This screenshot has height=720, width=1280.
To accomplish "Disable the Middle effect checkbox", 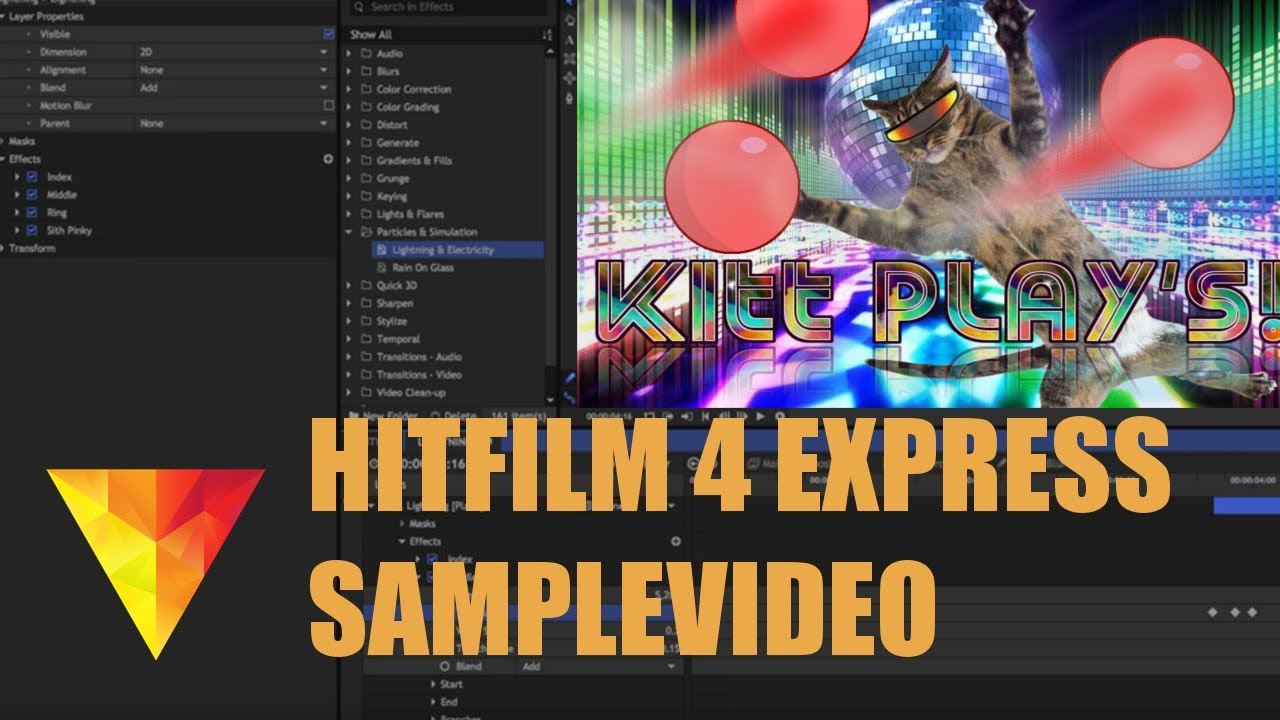I will click(32, 195).
